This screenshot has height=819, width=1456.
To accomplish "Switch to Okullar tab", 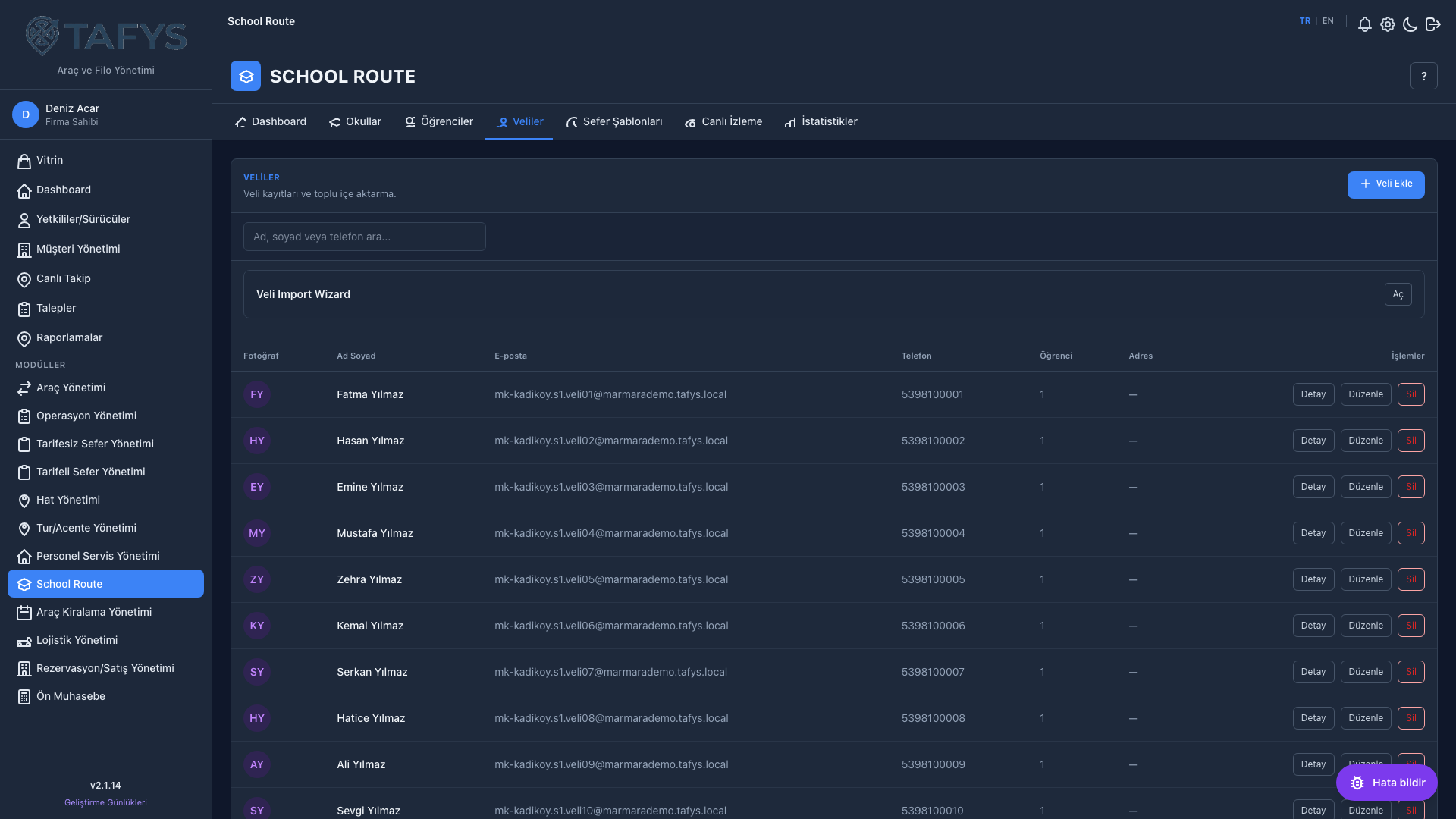I will pos(355,122).
